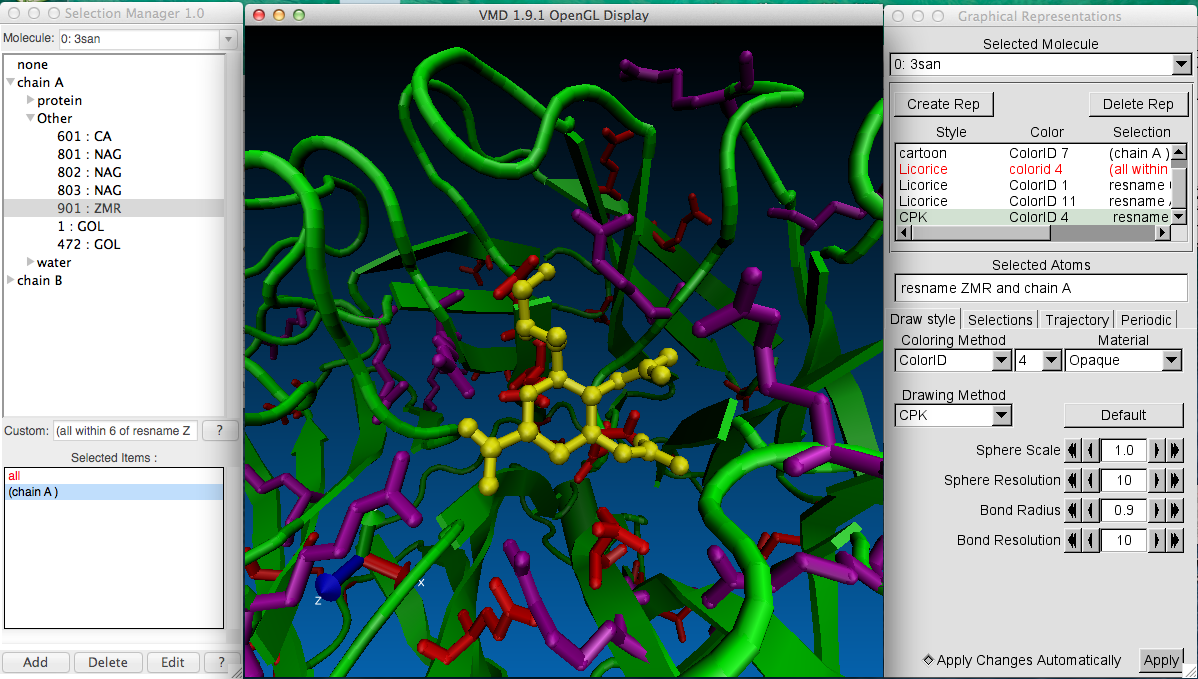The image size is (1198, 679).
Task: Click double-right arrow for Bond Resolution
Action: [x=1175, y=541]
